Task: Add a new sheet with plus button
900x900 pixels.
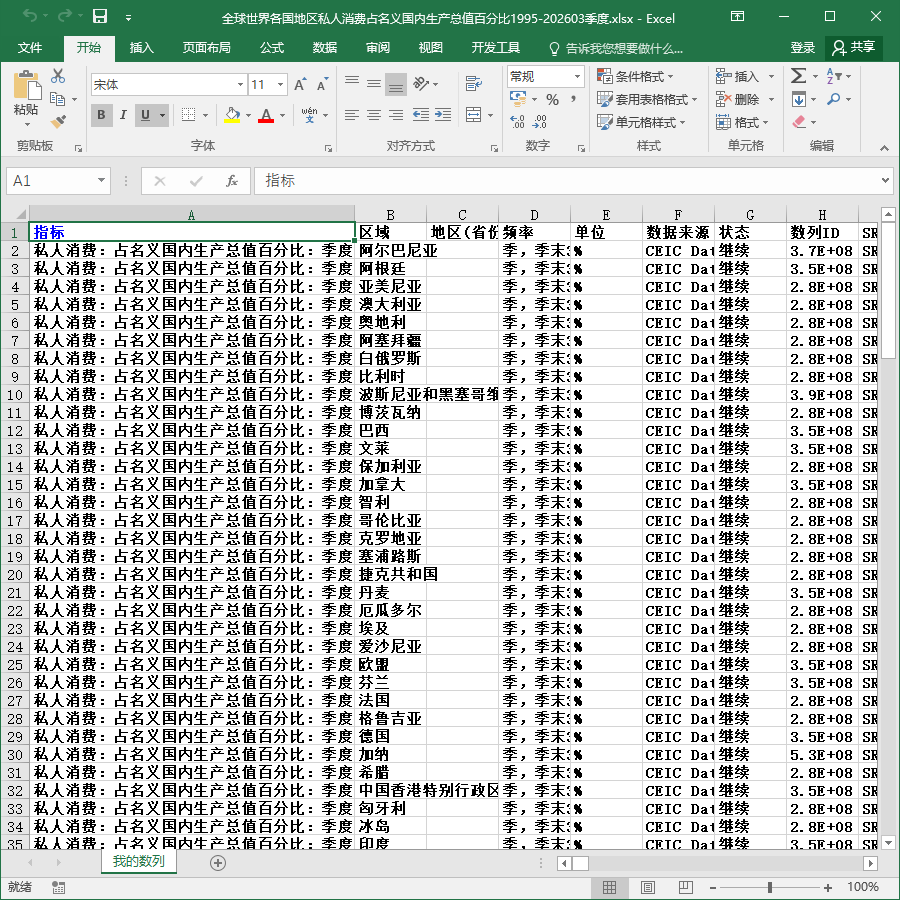Action: (x=218, y=863)
